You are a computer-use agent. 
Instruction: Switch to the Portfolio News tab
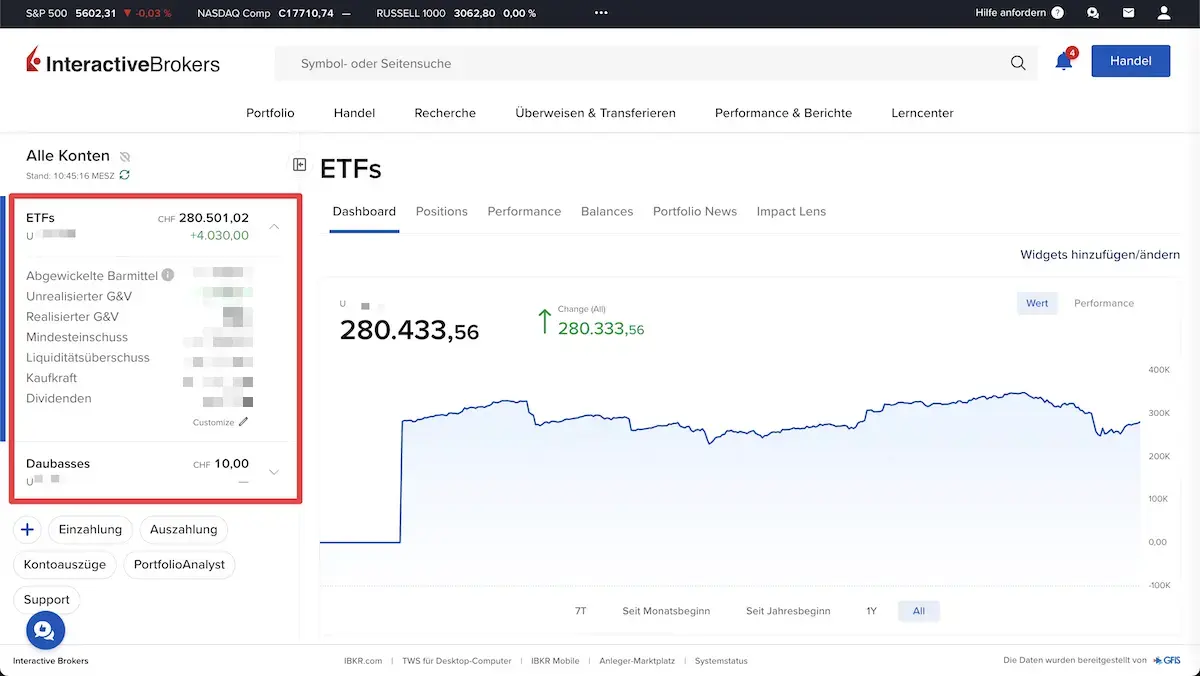pyautogui.click(x=695, y=212)
